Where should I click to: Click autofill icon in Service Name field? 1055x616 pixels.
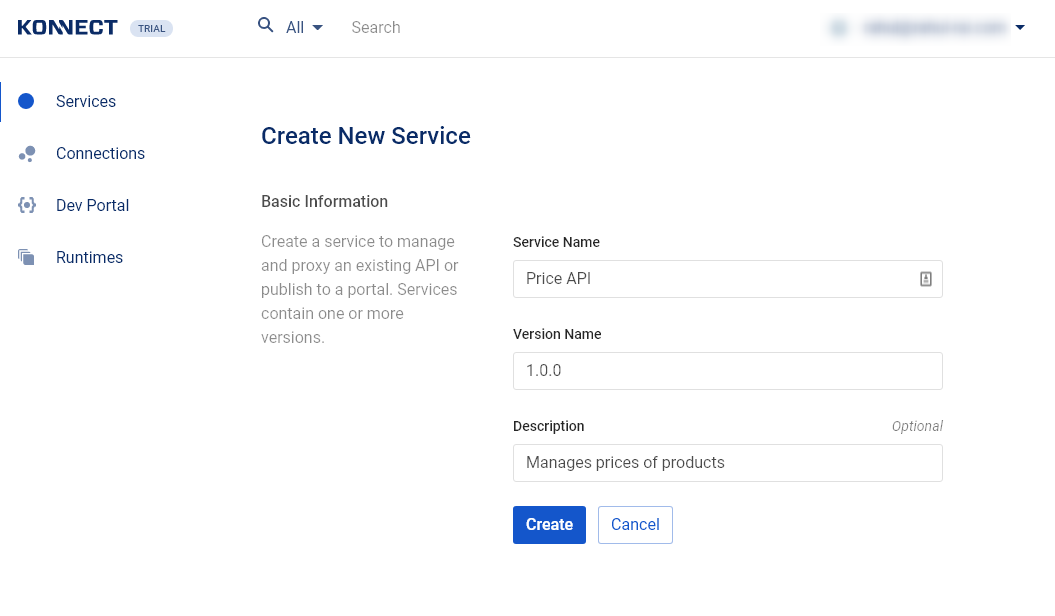coord(926,279)
